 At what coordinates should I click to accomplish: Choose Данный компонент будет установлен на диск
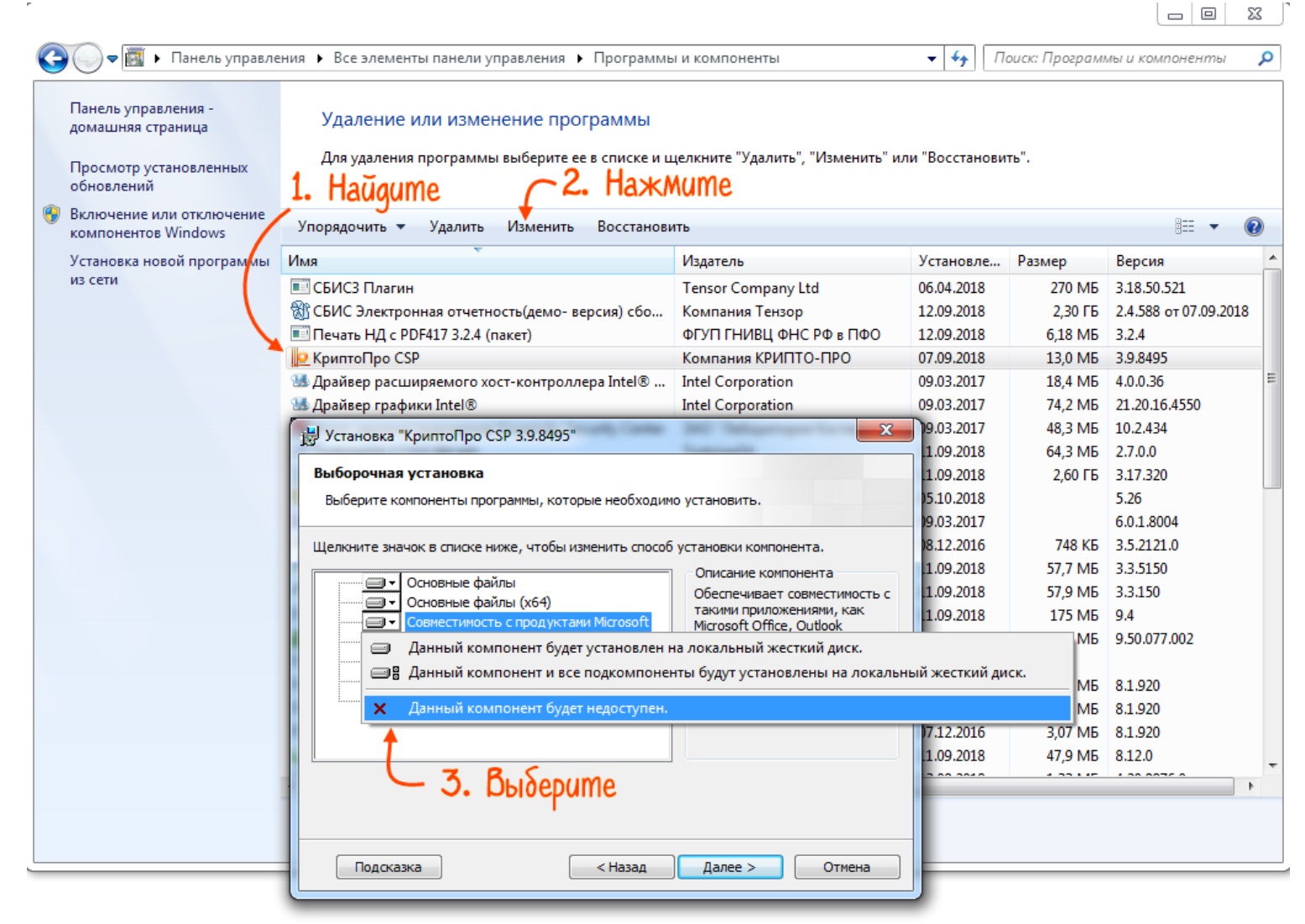718,648
